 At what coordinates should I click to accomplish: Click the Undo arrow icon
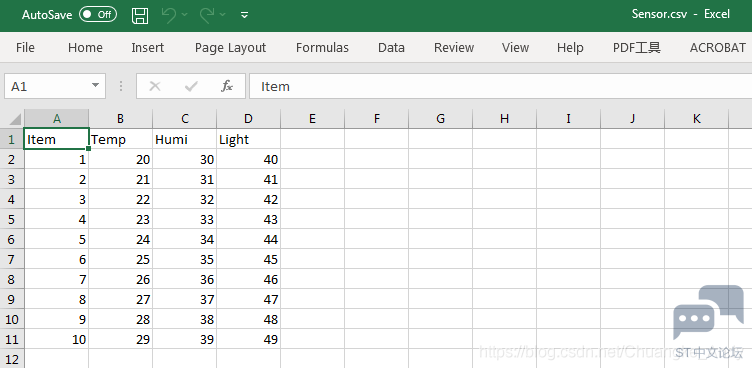pyautogui.click(x=168, y=15)
